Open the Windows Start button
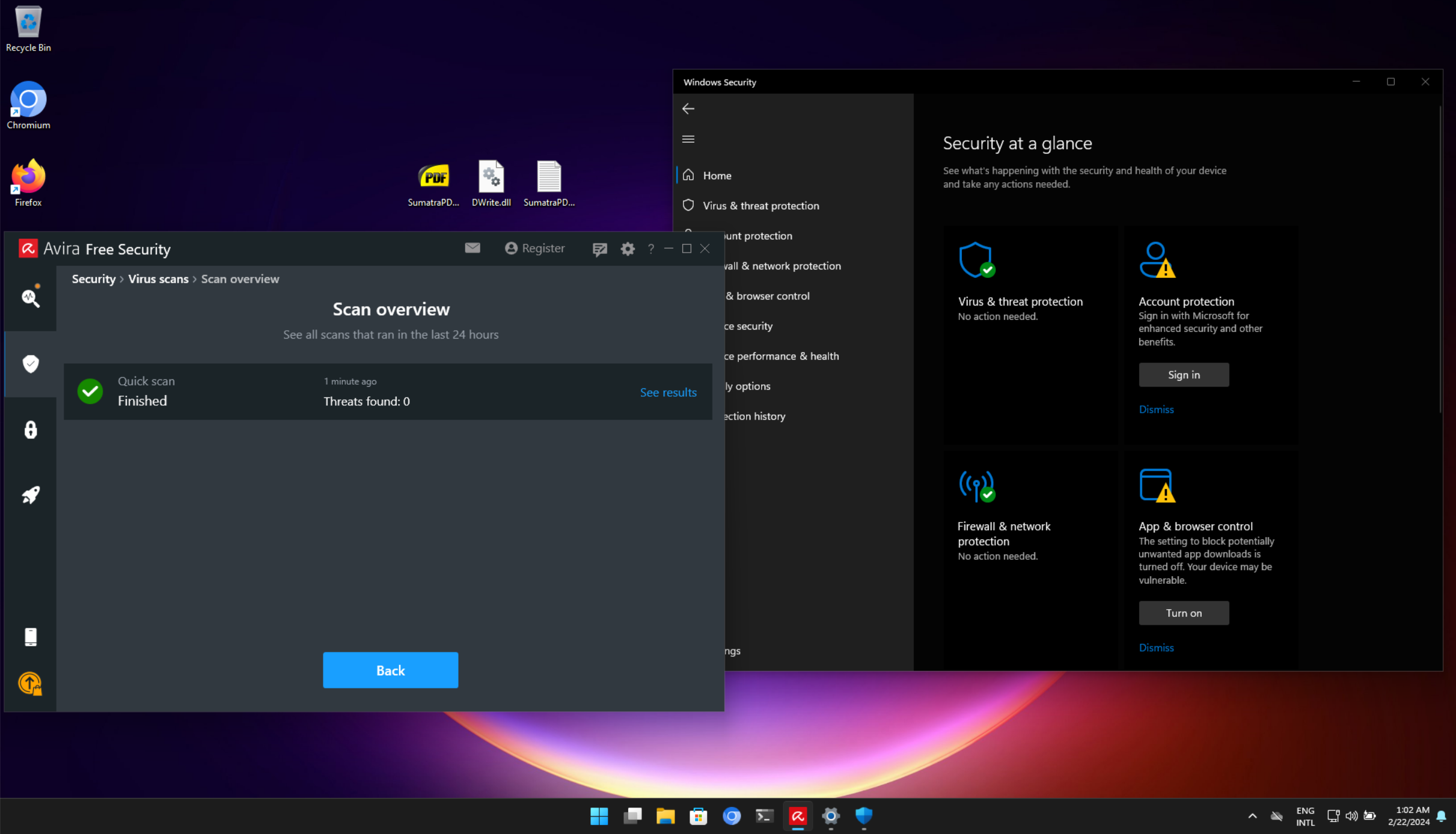Screen dimensions: 1456x834 click(599, 816)
